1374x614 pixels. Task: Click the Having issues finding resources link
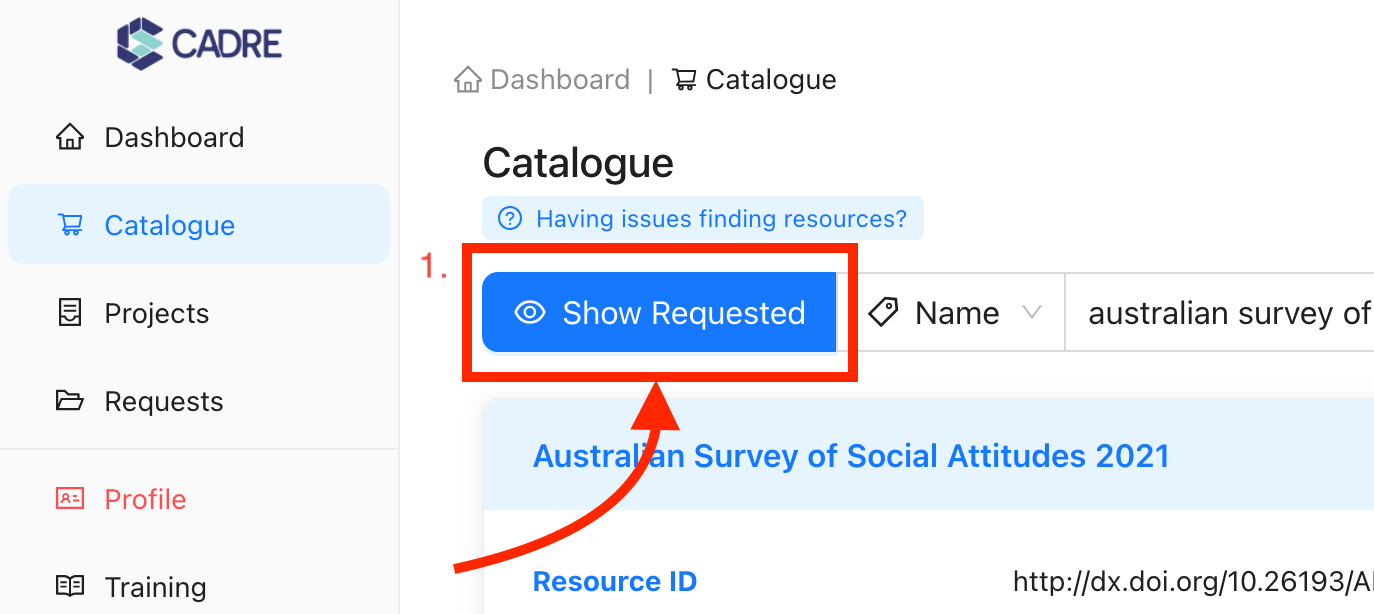(721, 218)
